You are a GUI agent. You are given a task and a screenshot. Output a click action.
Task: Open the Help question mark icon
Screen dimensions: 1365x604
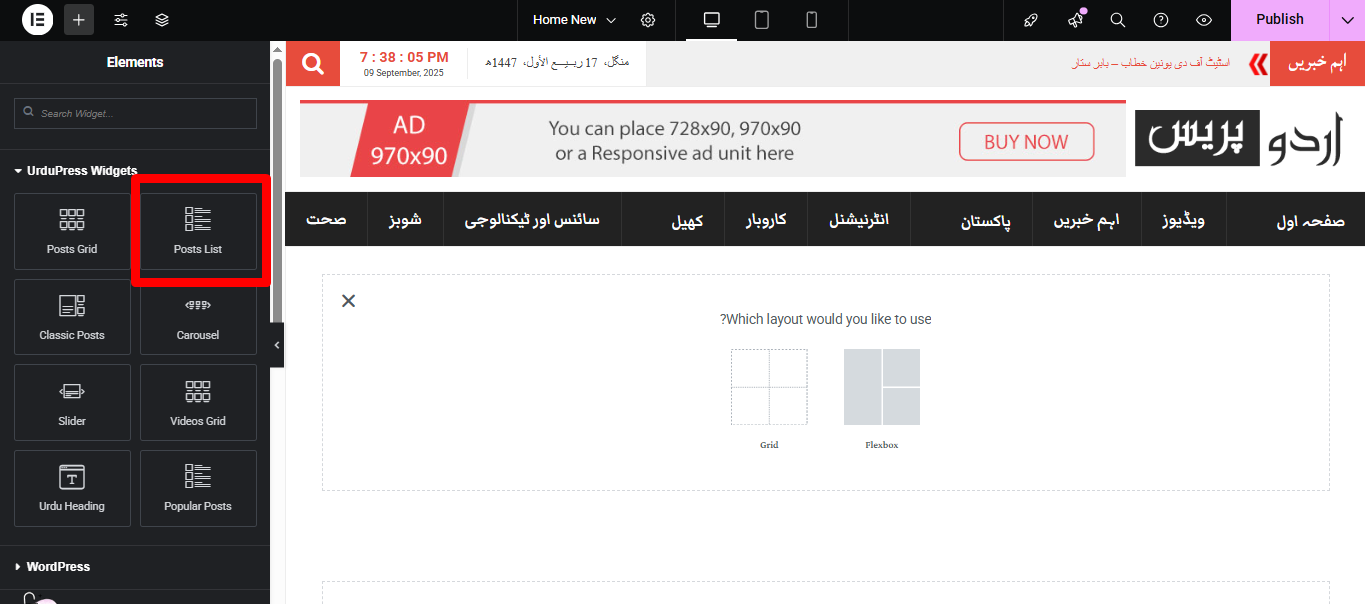tap(1161, 20)
